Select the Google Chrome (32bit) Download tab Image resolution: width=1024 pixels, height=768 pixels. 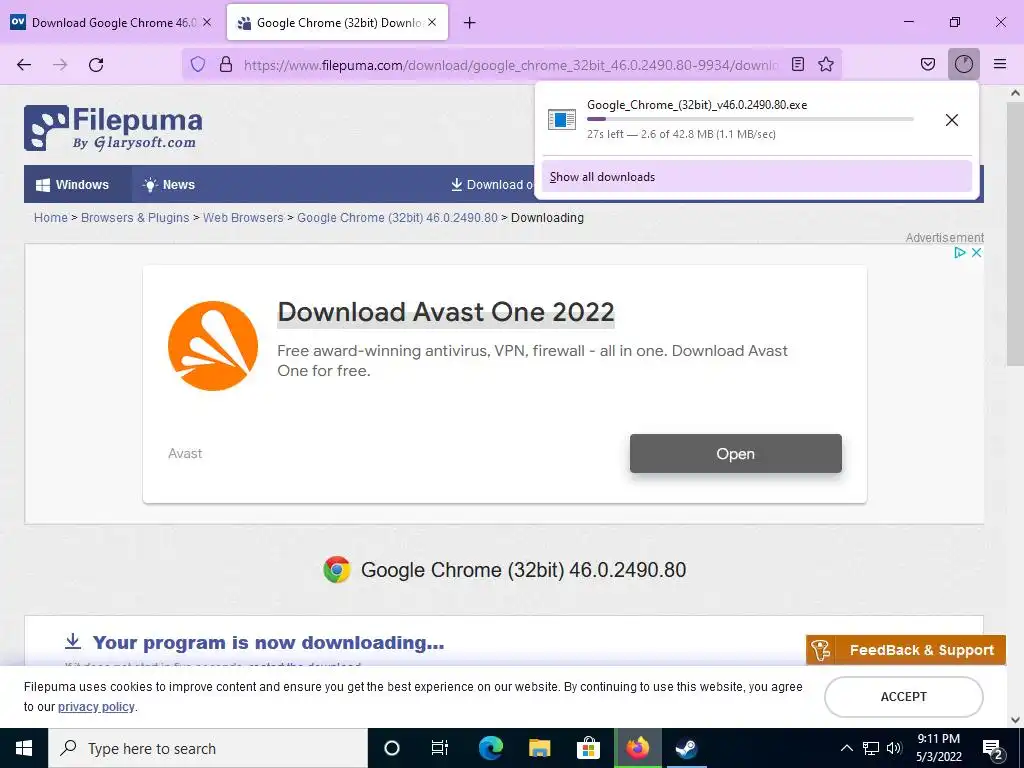(x=337, y=22)
